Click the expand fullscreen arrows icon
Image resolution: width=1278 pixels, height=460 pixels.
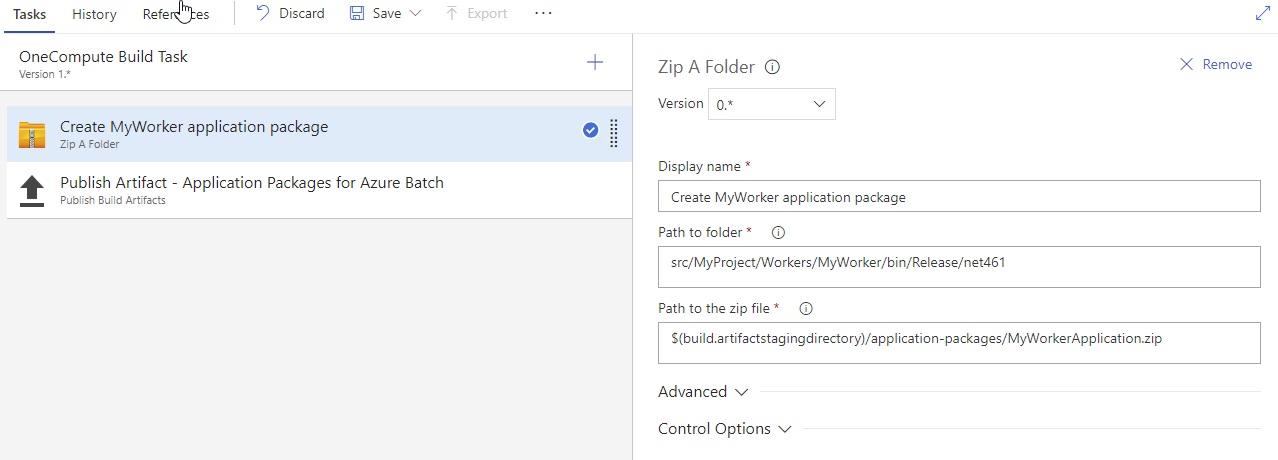pyautogui.click(x=1262, y=14)
